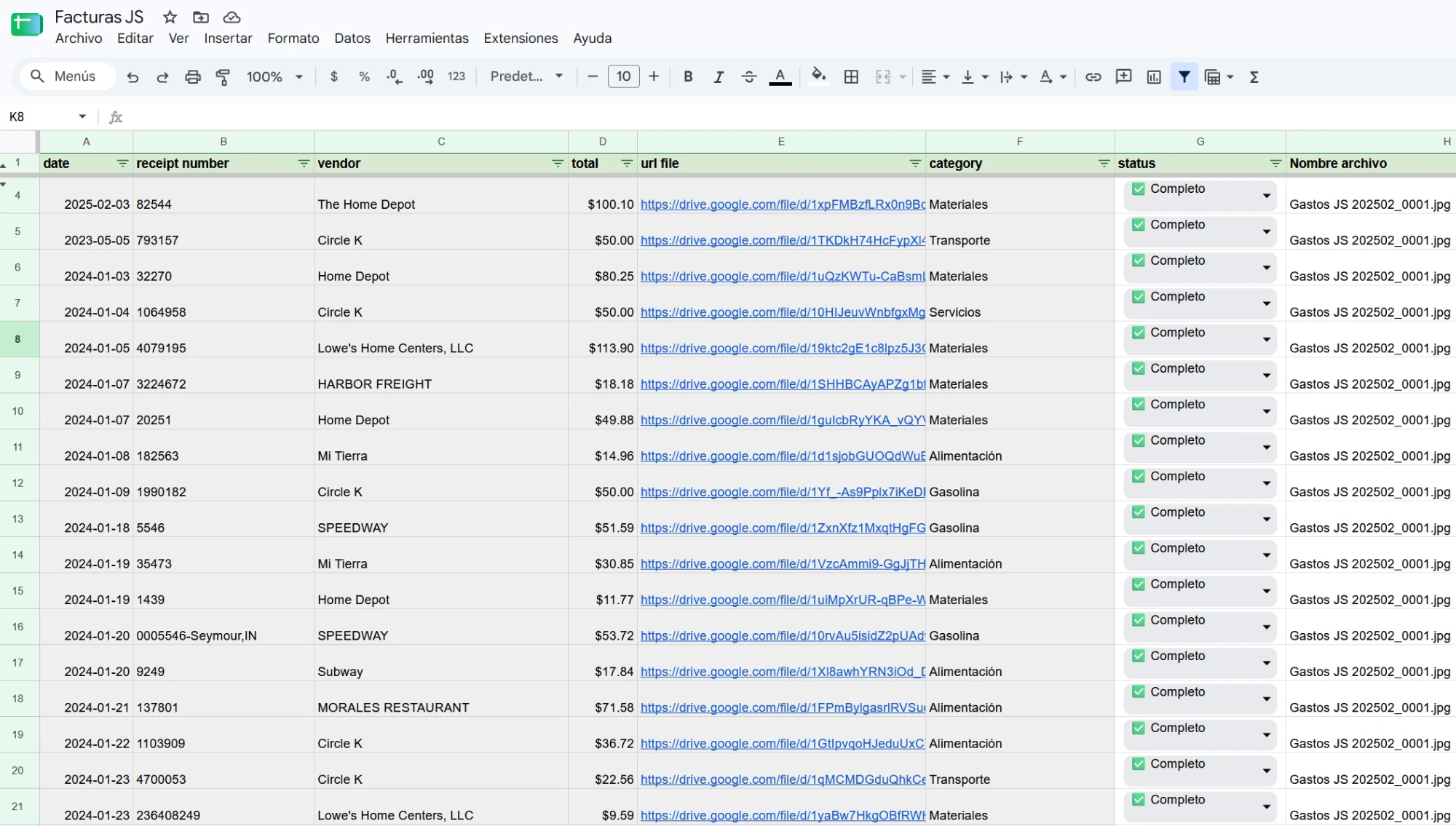1456x826 pixels.
Task: Toggle Strikethrough icon
Action: pos(749,76)
